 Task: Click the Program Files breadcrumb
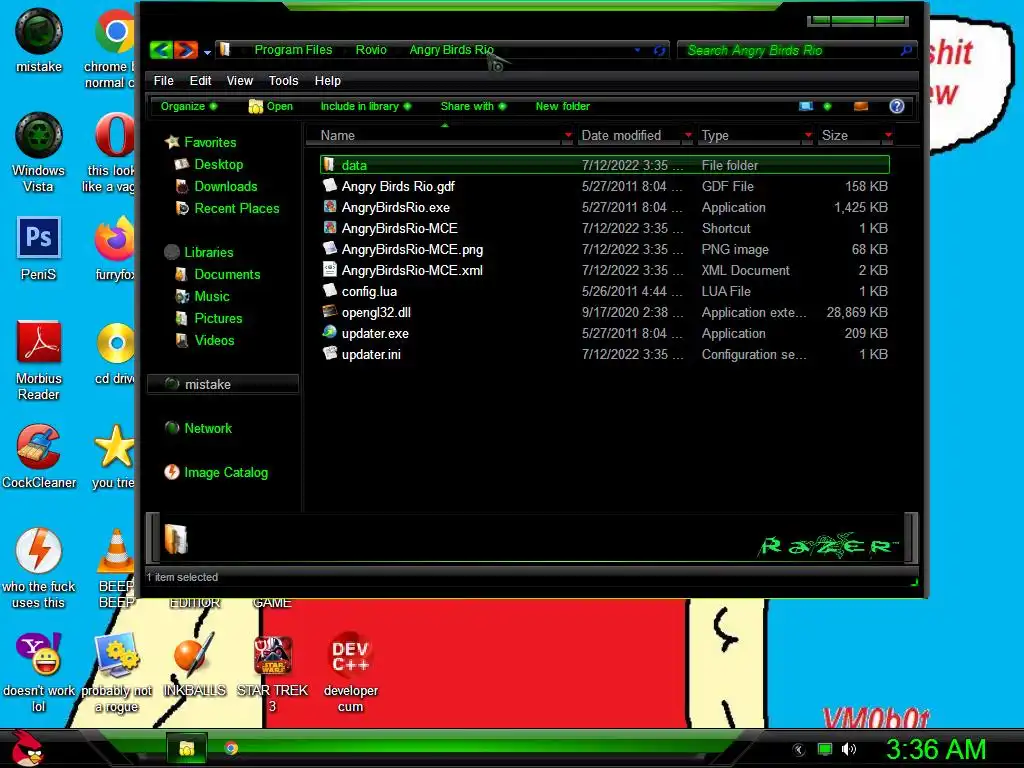(x=293, y=50)
